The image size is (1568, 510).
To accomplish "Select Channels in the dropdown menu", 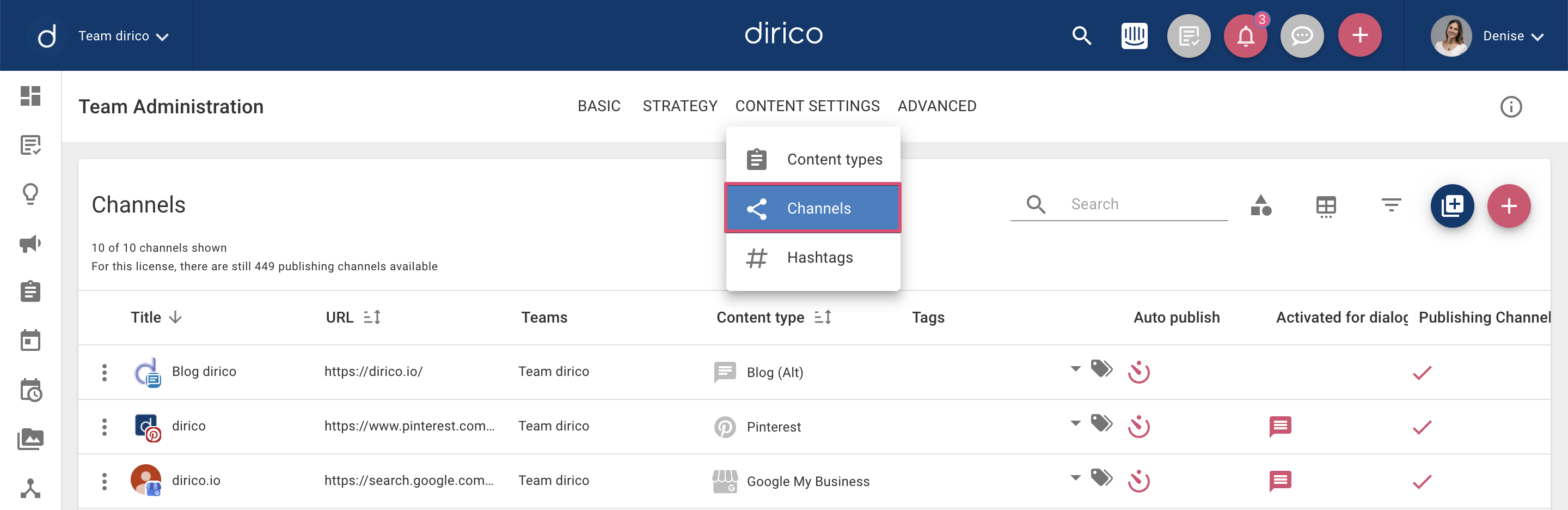I will (x=813, y=208).
